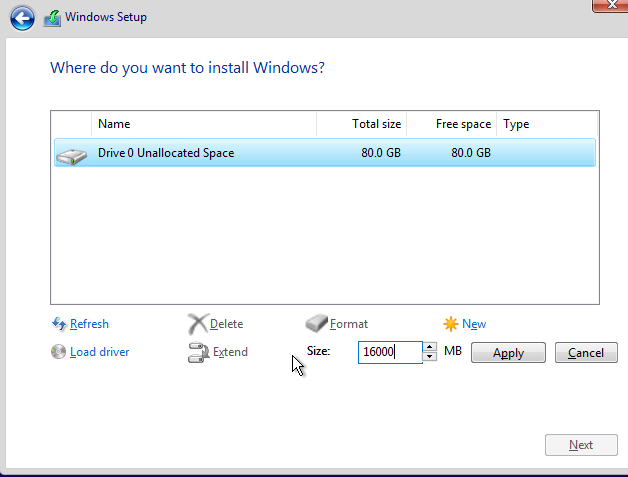Click the Delete partition link
The image size is (628, 477).
point(226,324)
